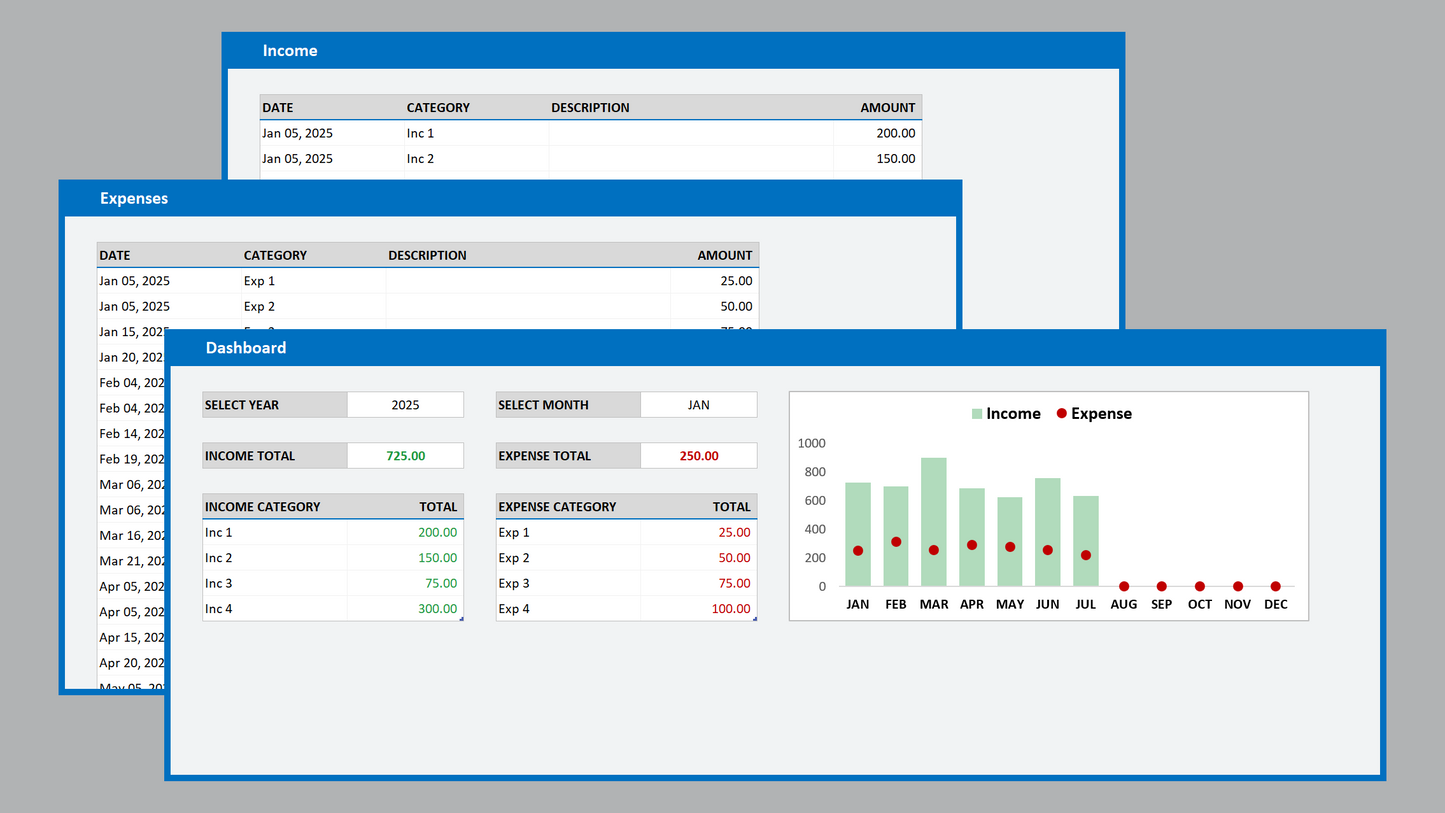Click the red Expense legend marker
This screenshot has width=1445, height=813.
(1061, 414)
